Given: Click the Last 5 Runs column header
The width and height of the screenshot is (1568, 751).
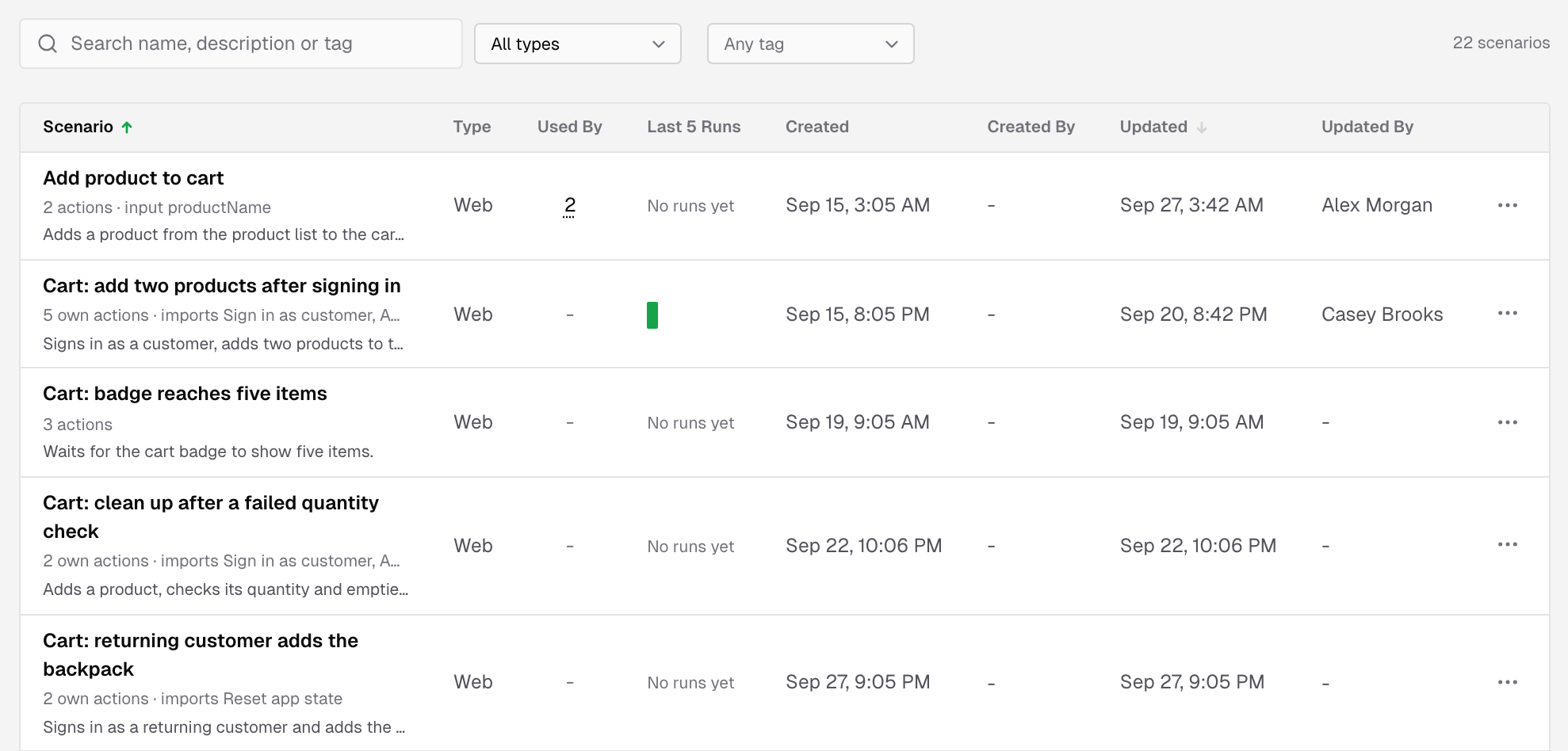Looking at the screenshot, I should pyautogui.click(x=694, y=127).
